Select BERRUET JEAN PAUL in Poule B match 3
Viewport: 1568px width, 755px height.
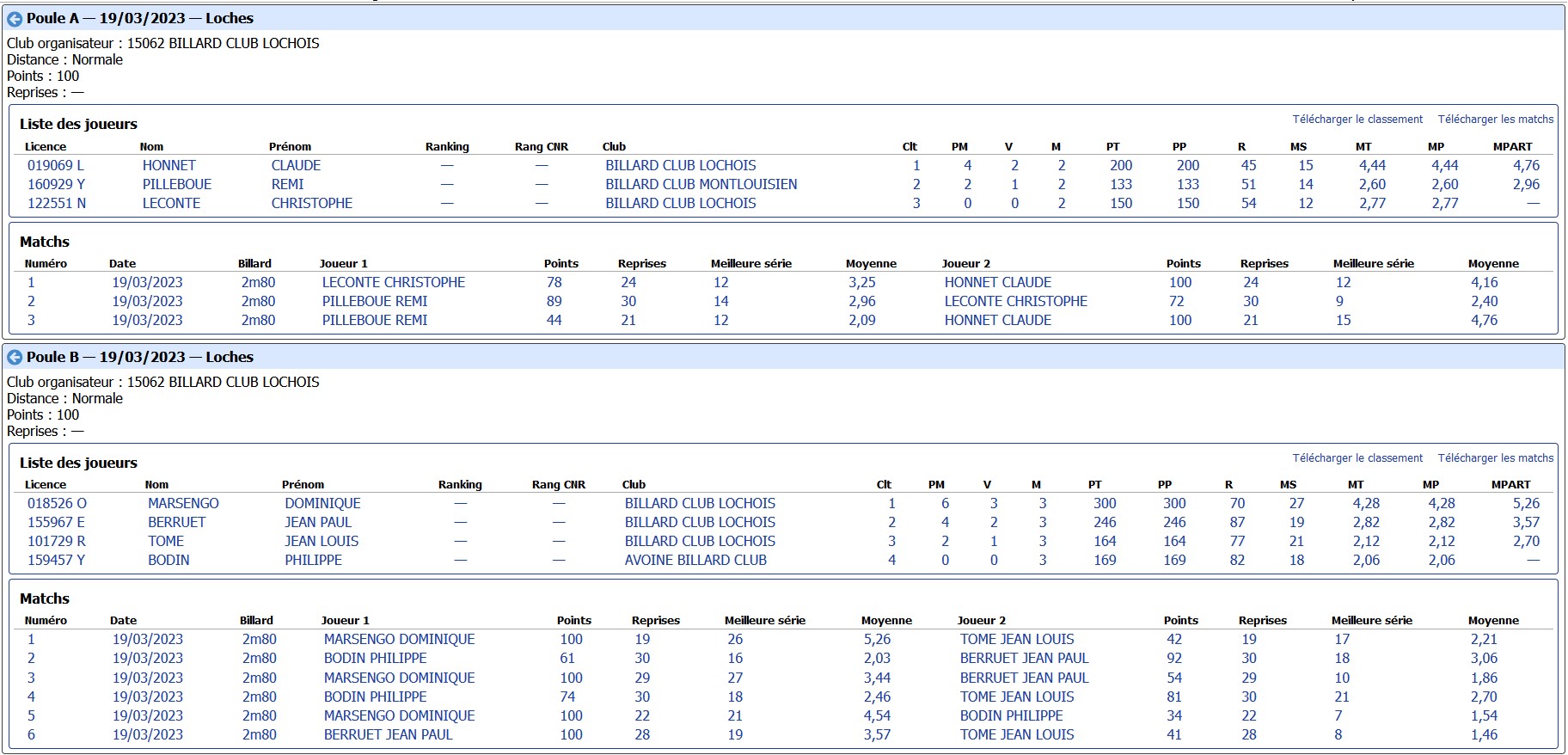tap(1024, 678)
